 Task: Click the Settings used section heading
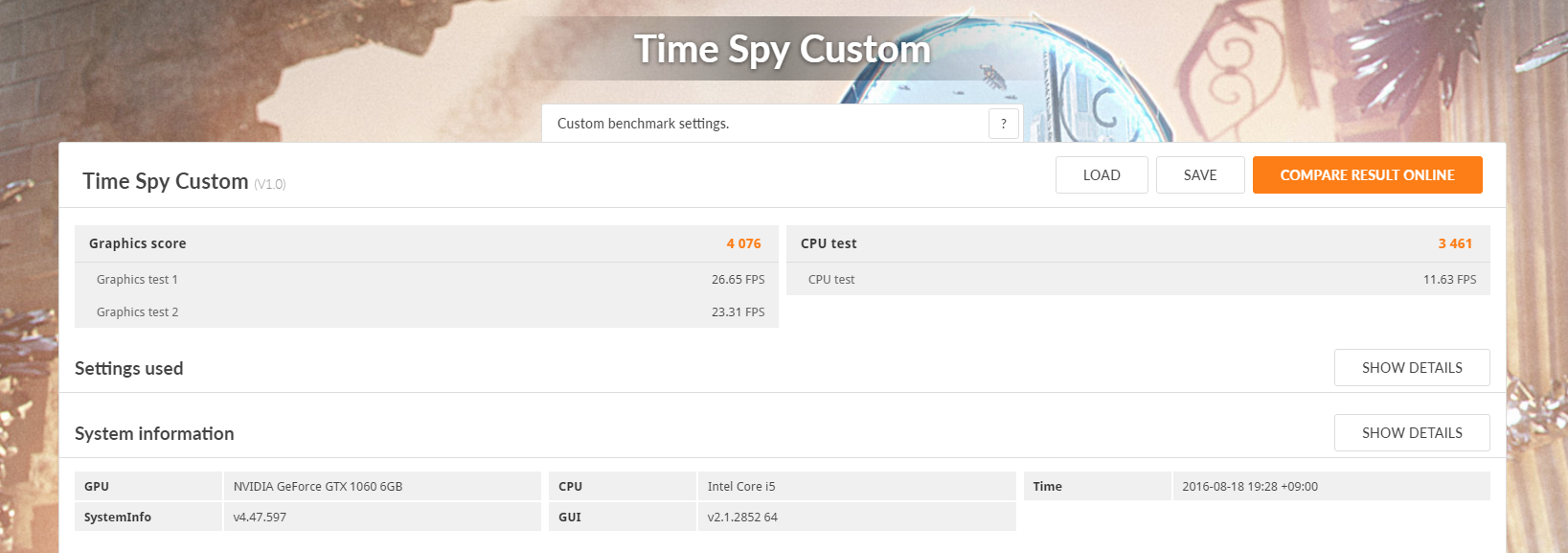tap(129, 369)
